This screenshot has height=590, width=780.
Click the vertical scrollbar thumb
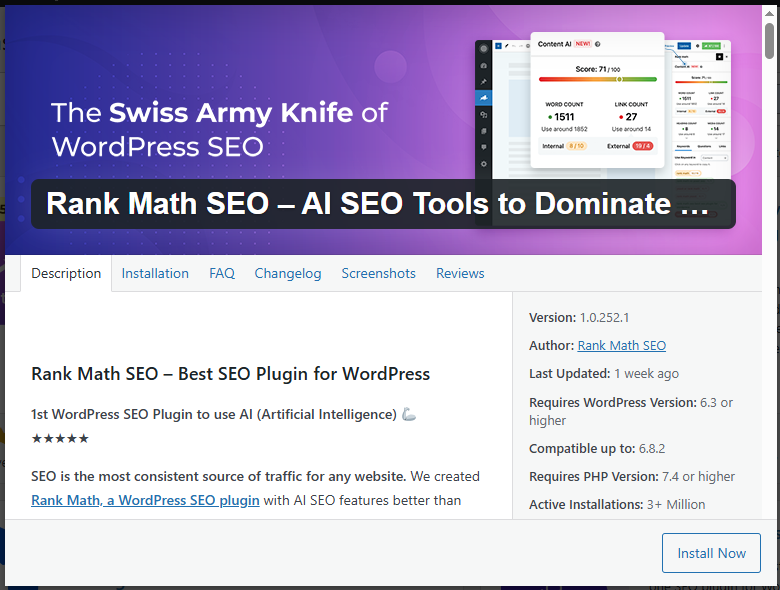[x=770, y=41]
